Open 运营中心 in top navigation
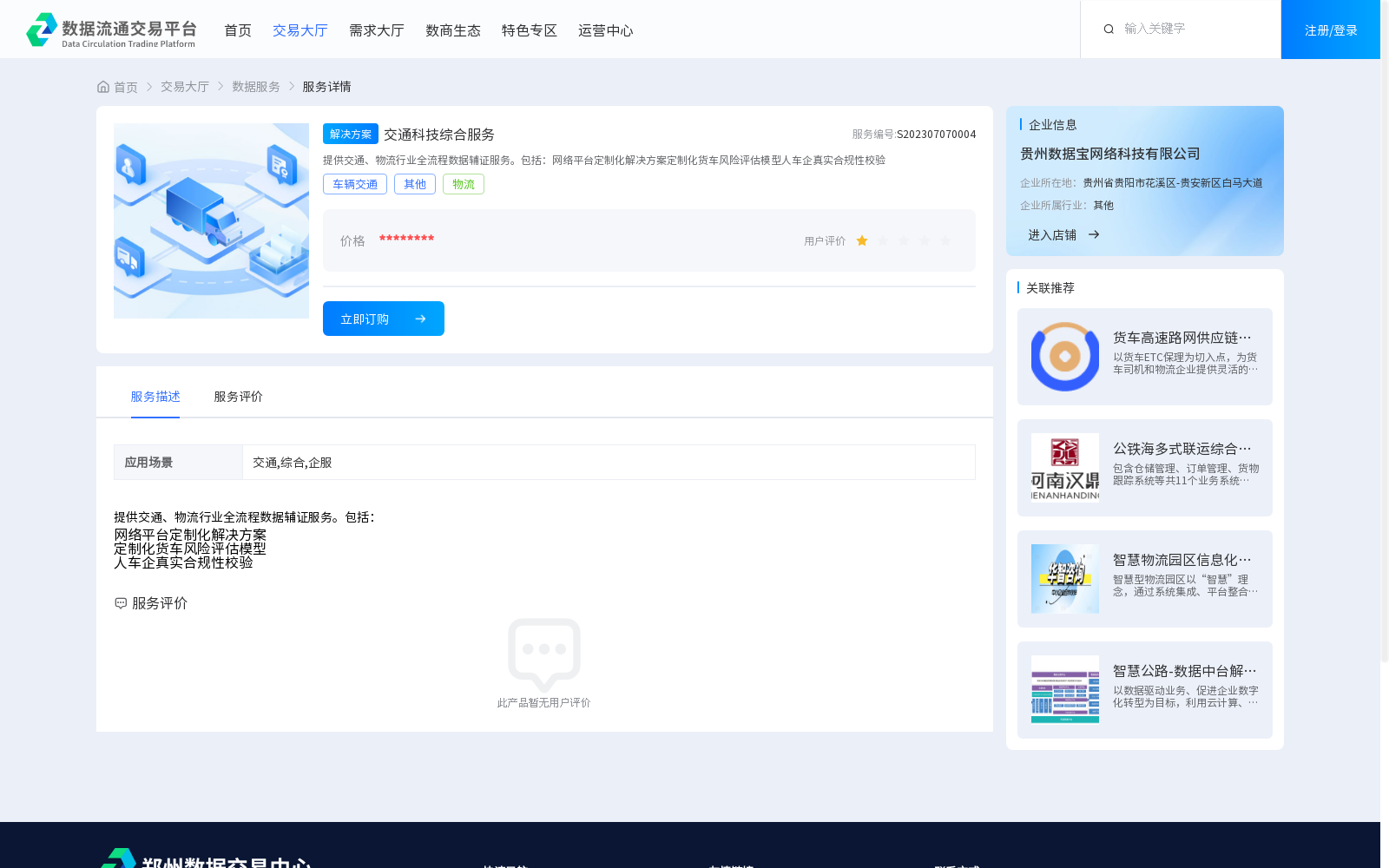Screen dimensions: 1389x868 [606, 30]
